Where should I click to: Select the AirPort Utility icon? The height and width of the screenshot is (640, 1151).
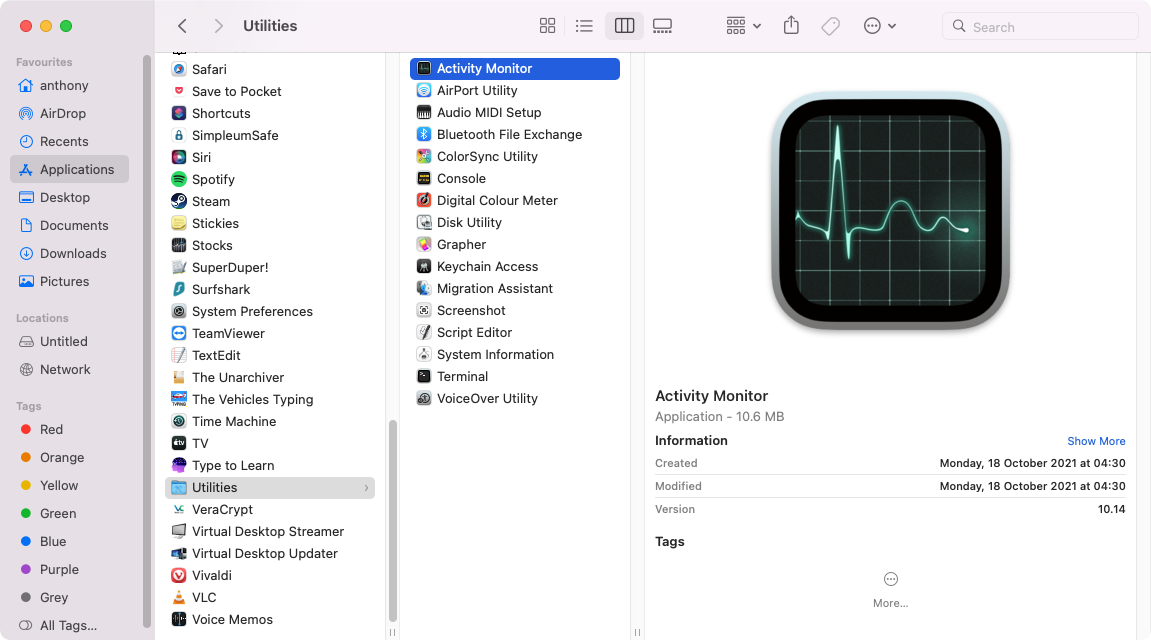424,90
